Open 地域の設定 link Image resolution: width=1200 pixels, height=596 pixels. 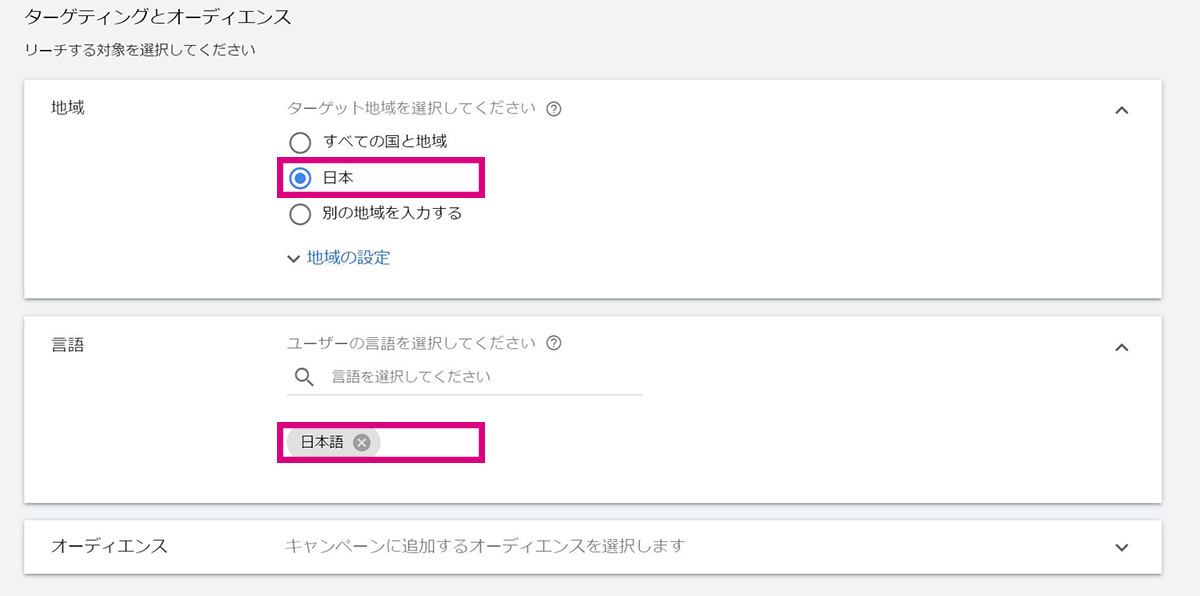[348, 258]
